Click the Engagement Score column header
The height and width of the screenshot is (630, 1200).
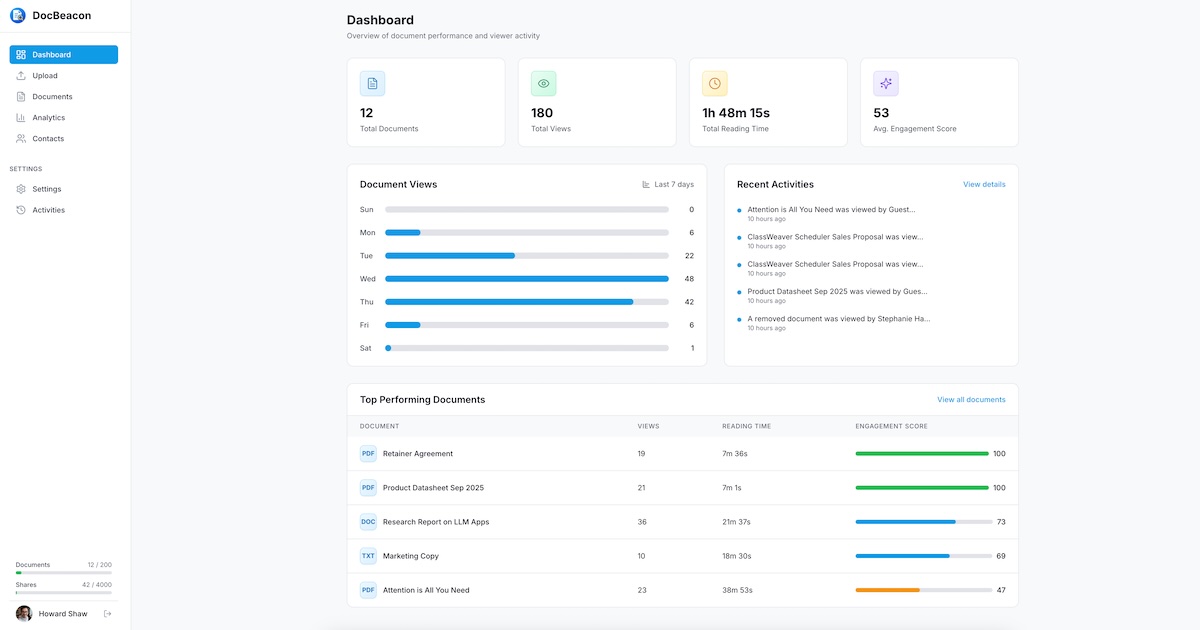tap(892, 427)
